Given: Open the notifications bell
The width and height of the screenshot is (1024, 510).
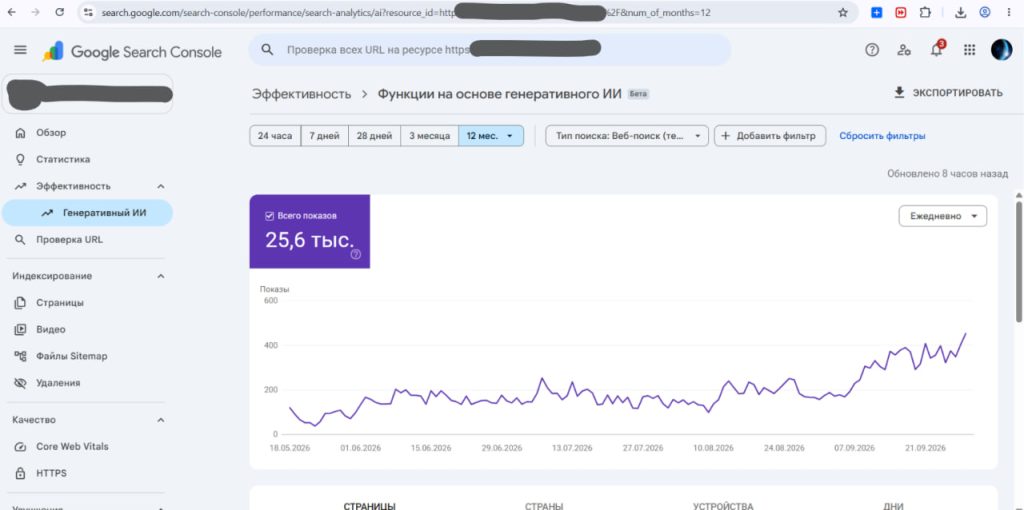Looking at the screenshot, I should [x=936, y=50].
